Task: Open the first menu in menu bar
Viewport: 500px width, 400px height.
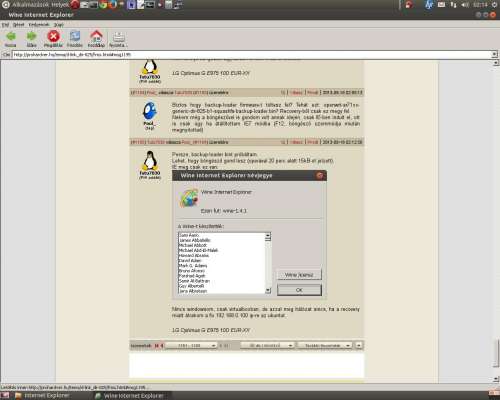Action: click(x=5, y=25)
